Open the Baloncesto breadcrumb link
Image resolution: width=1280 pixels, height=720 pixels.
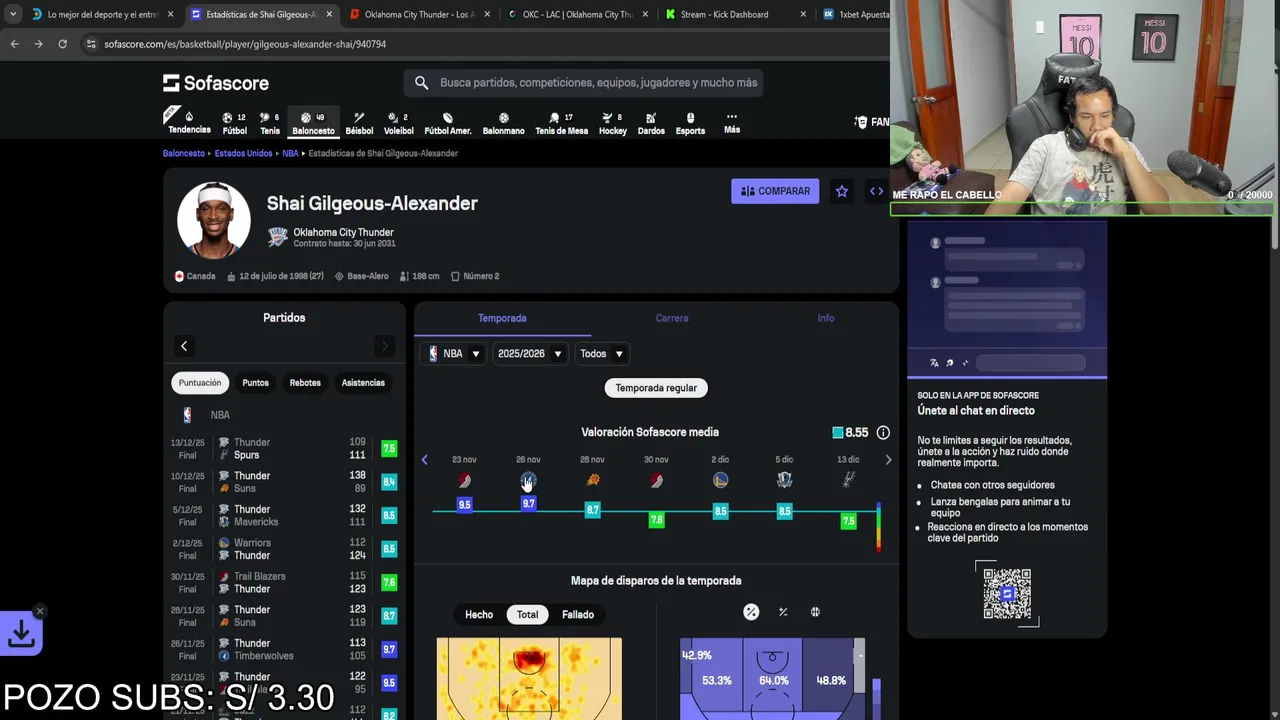(184, 153)
